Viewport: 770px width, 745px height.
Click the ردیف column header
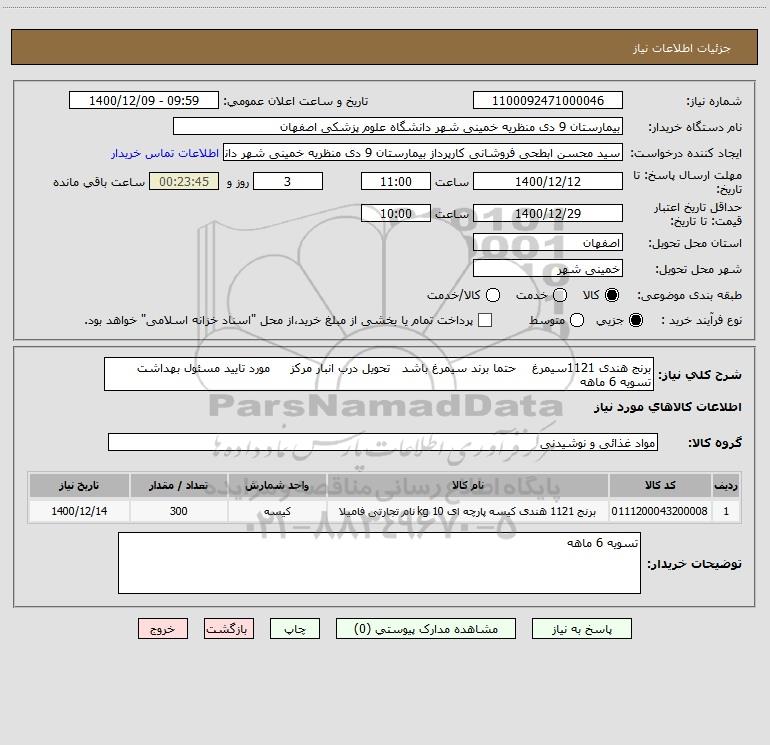pos(726,485)
